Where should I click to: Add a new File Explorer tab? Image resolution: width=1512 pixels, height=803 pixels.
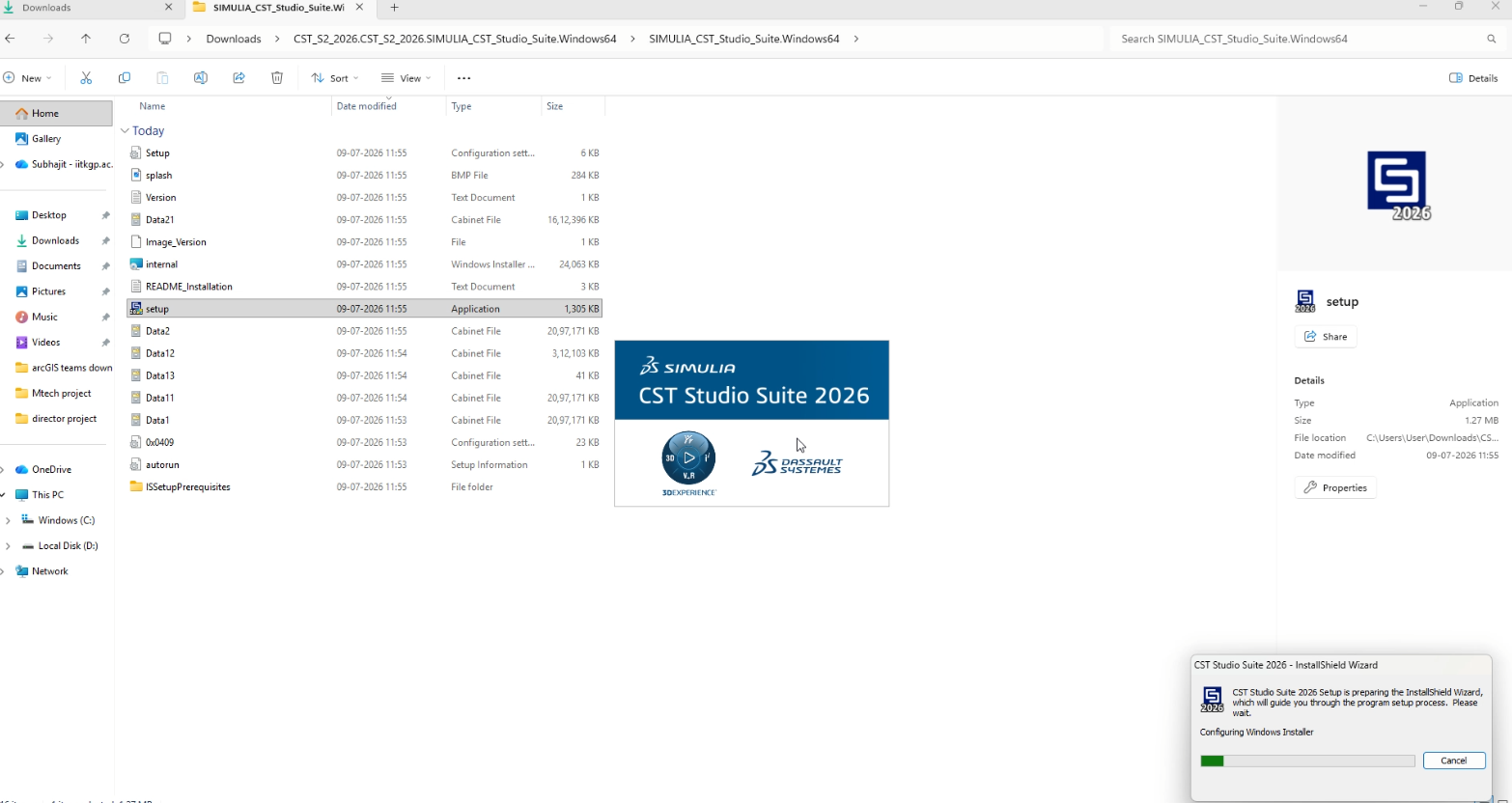[394, 8]
